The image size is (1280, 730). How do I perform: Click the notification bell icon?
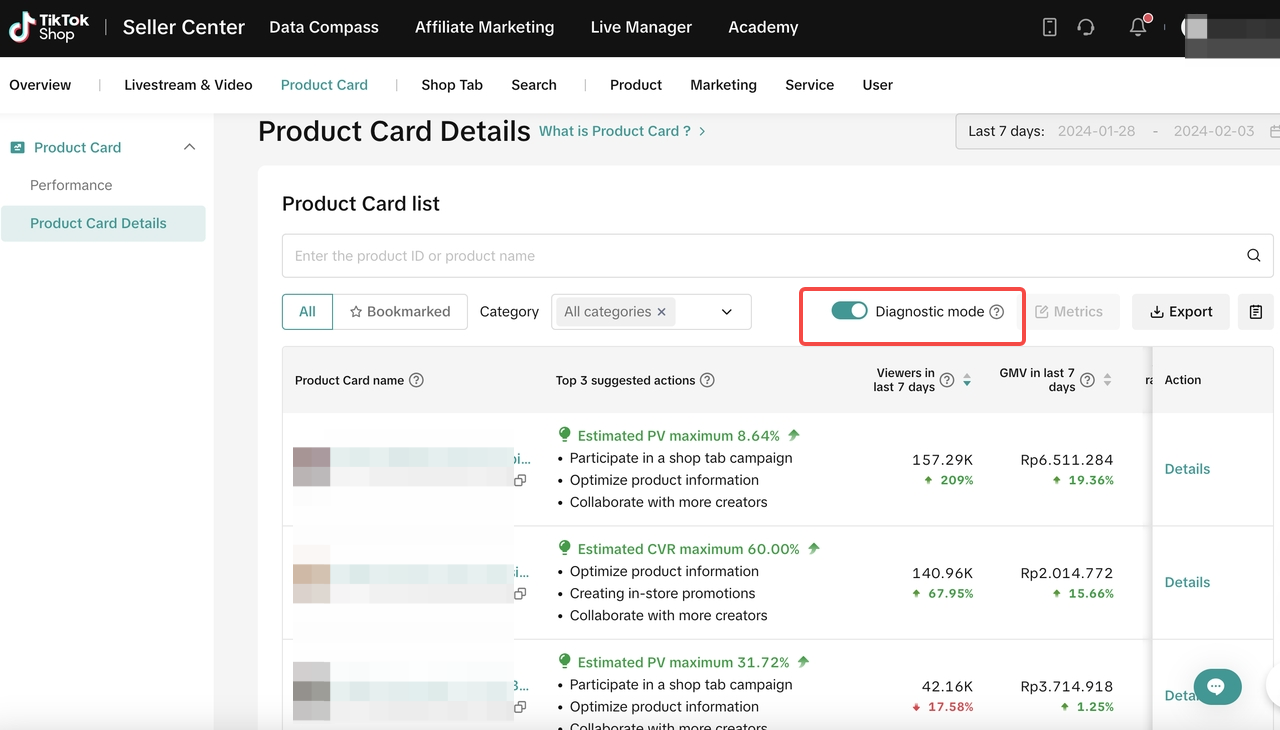[1138, 28]
